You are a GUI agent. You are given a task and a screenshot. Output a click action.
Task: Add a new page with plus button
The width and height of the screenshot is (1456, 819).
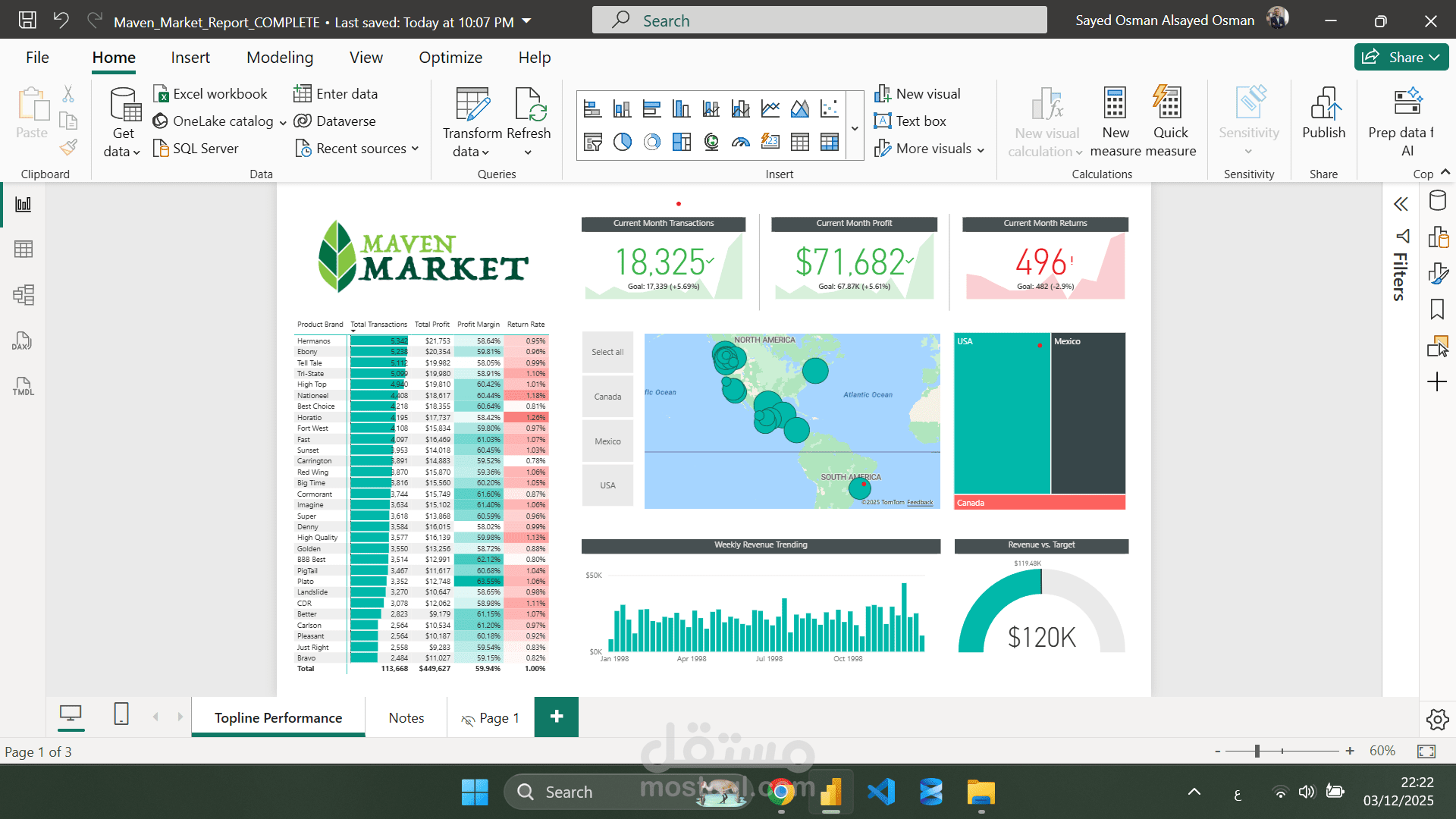556,717
